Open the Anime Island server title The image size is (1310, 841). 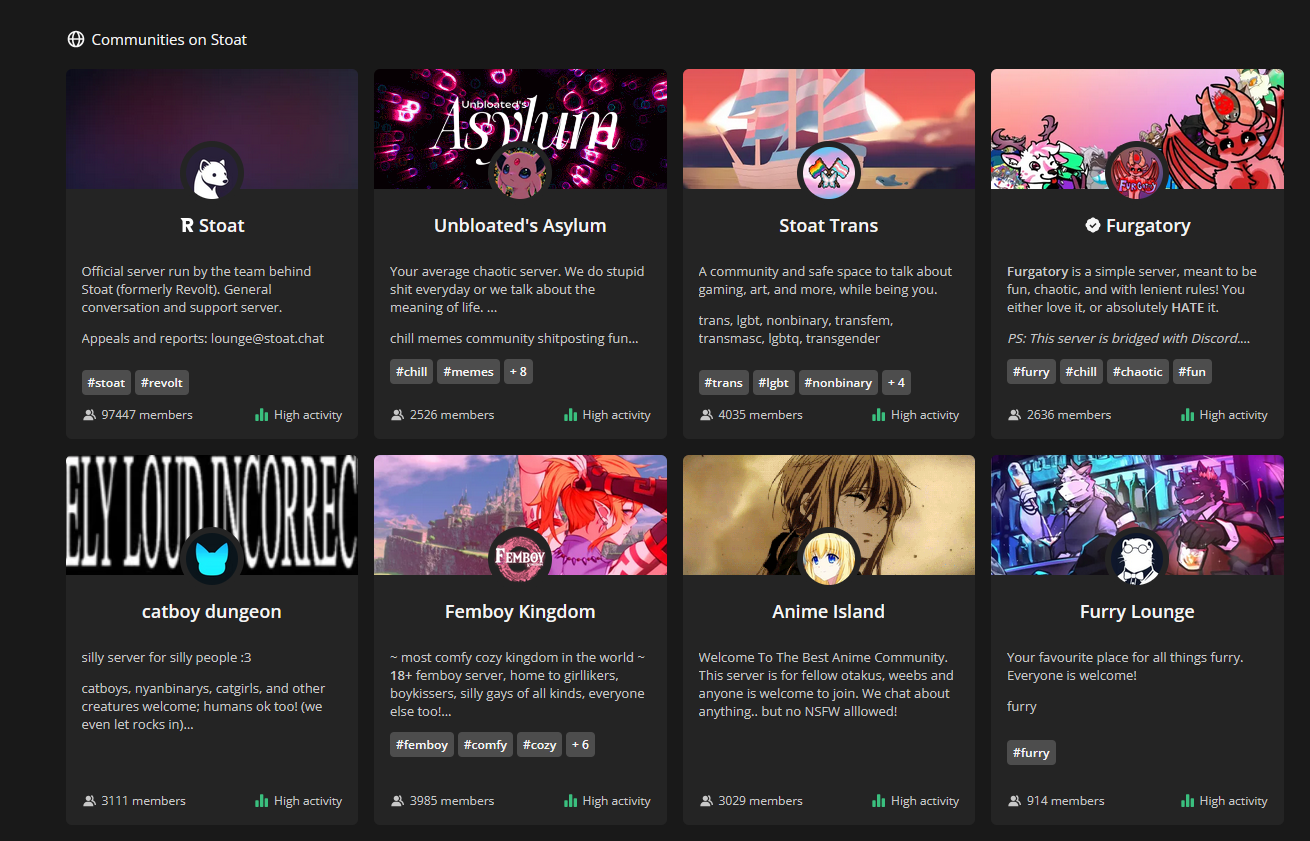(x=829, y=612)
